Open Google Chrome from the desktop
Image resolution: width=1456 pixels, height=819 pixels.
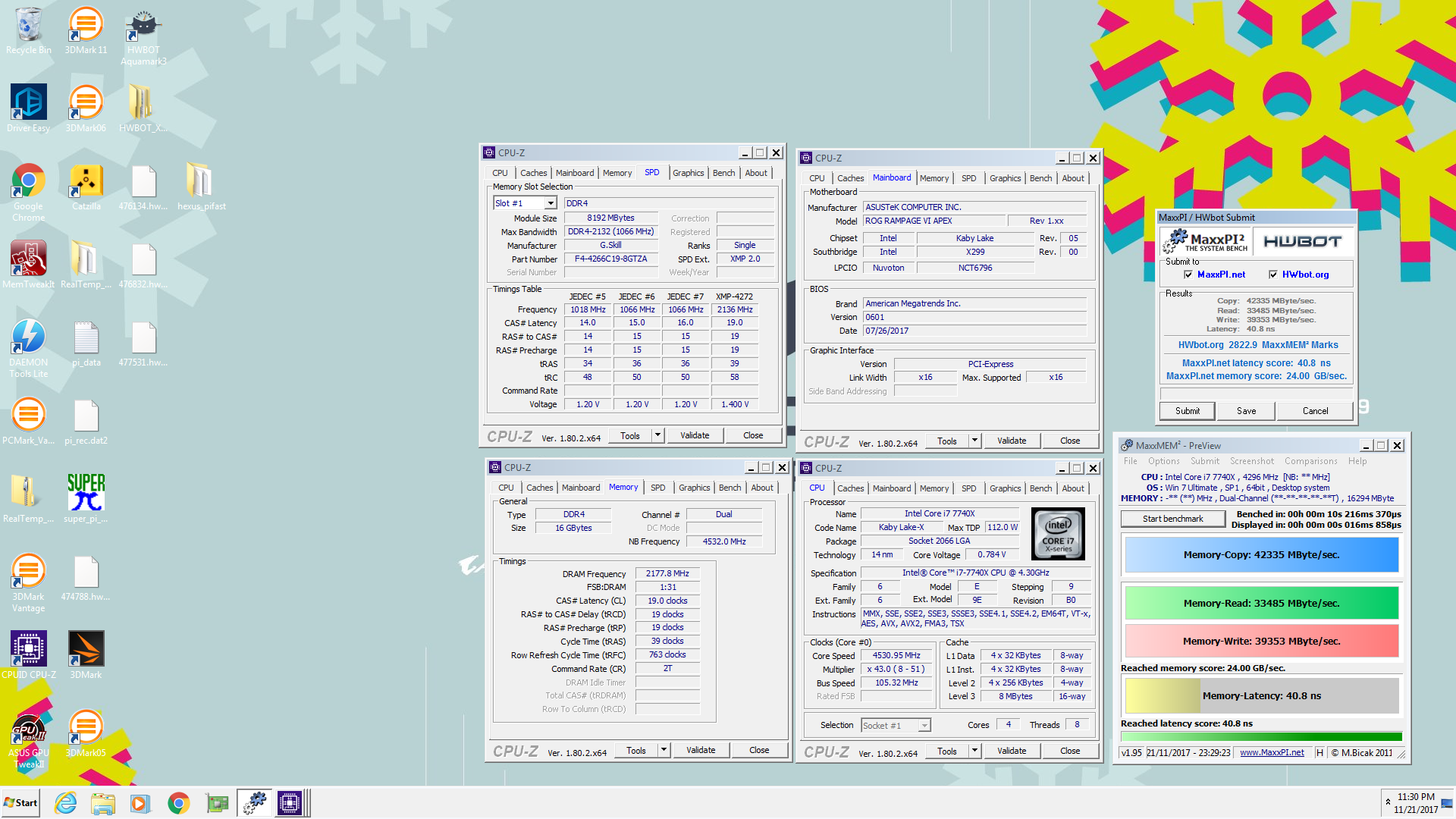[28, 192]
